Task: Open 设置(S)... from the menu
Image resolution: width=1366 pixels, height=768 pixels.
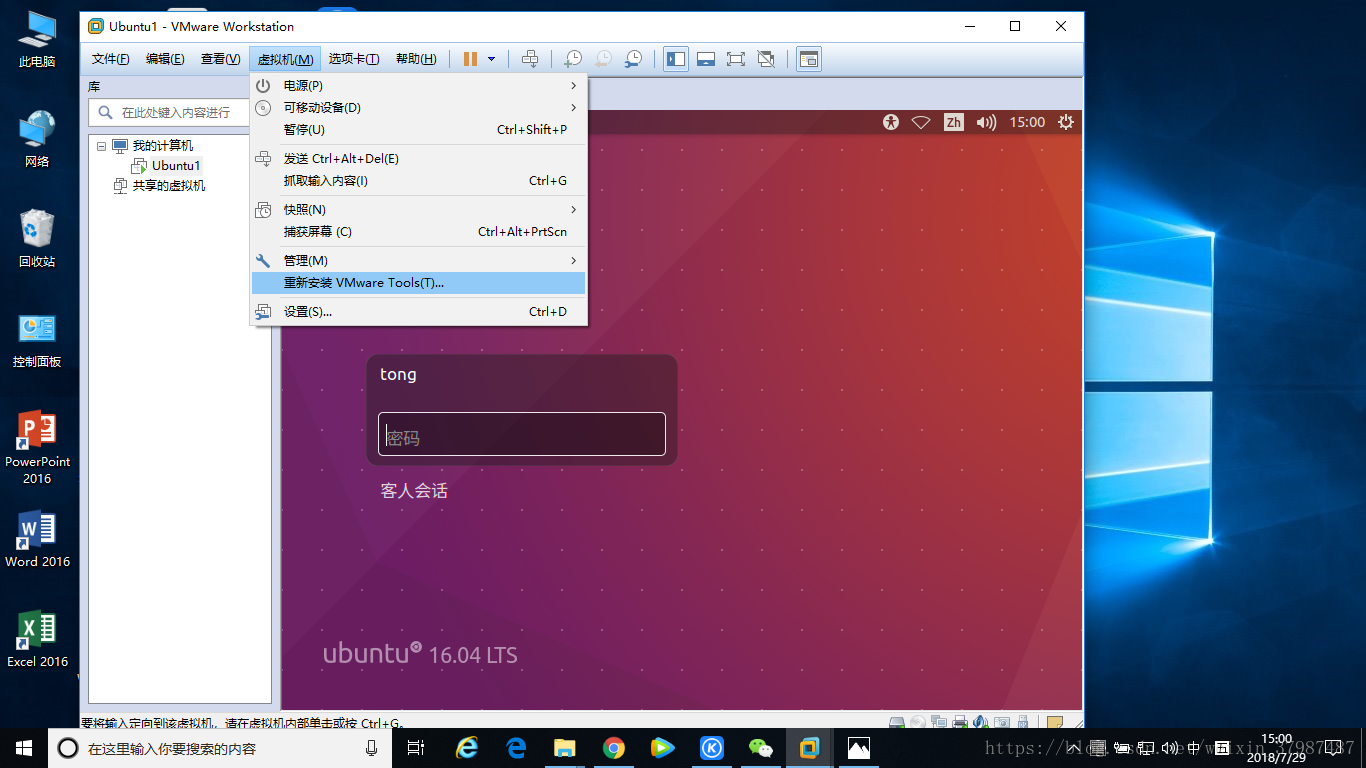Action: pyautogui.click(x=418, y=312)
